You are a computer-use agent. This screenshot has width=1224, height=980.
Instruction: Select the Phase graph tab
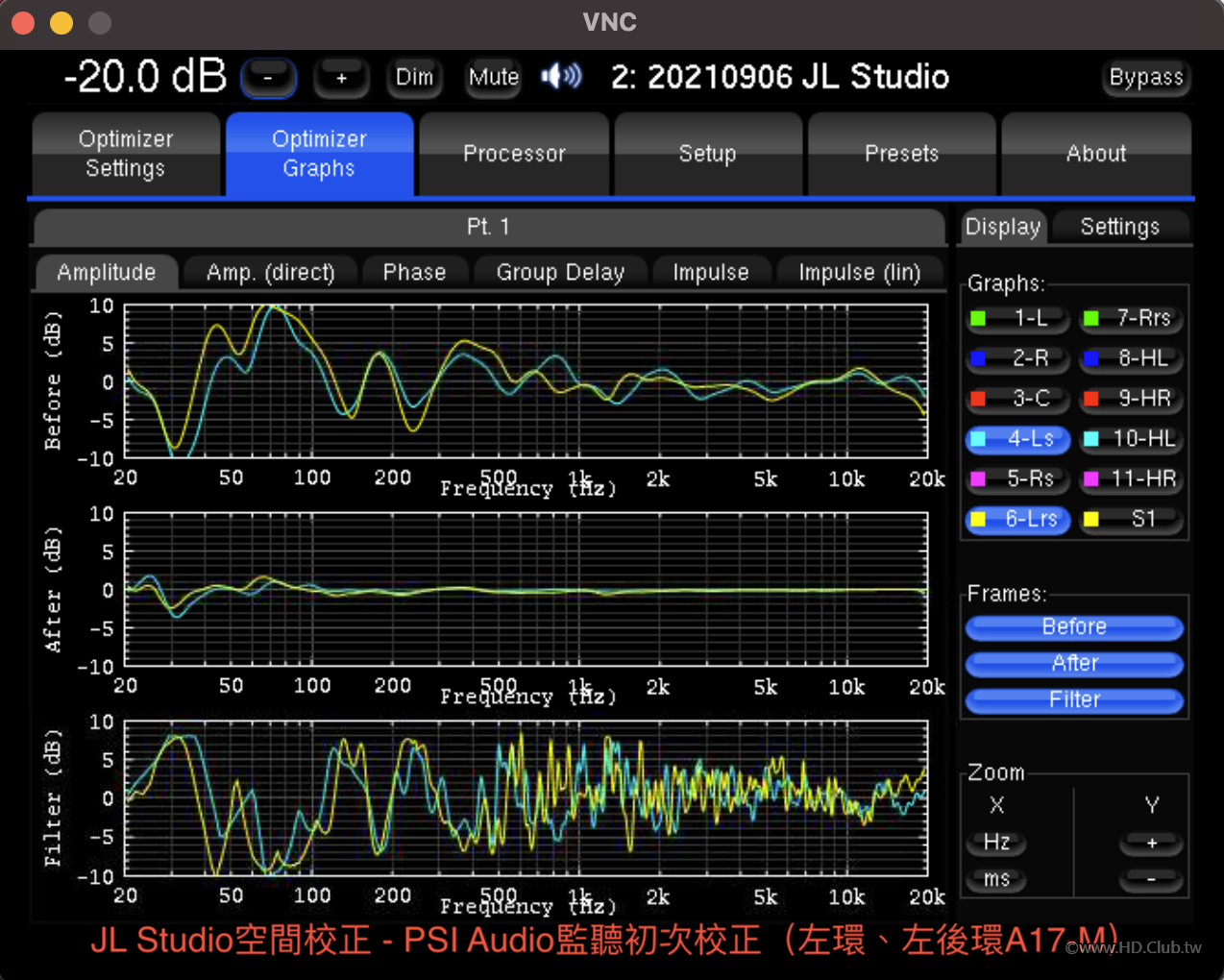(414, 273)
